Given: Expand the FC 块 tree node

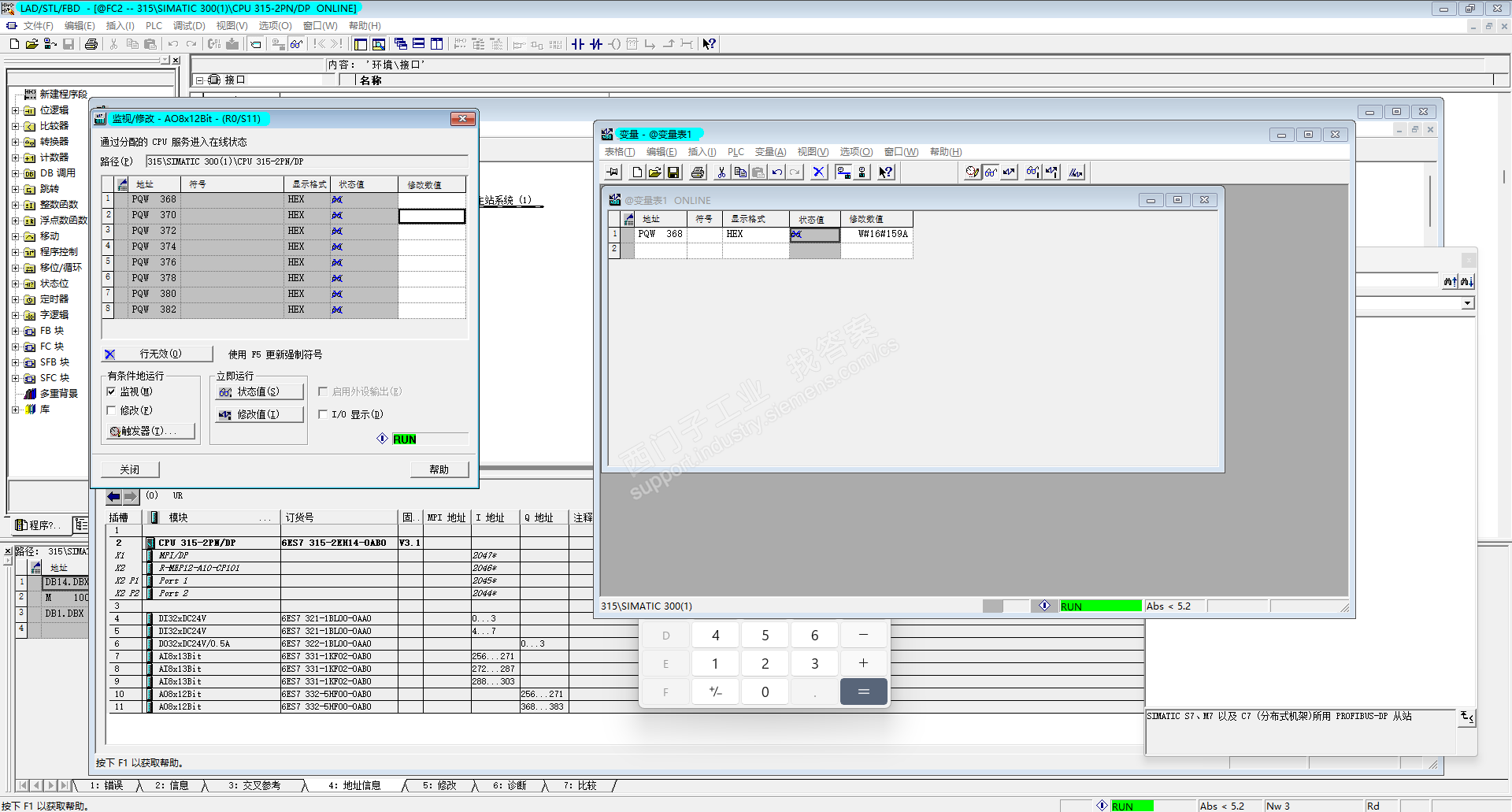Looking at the screenshot, I should pos(15,347).
